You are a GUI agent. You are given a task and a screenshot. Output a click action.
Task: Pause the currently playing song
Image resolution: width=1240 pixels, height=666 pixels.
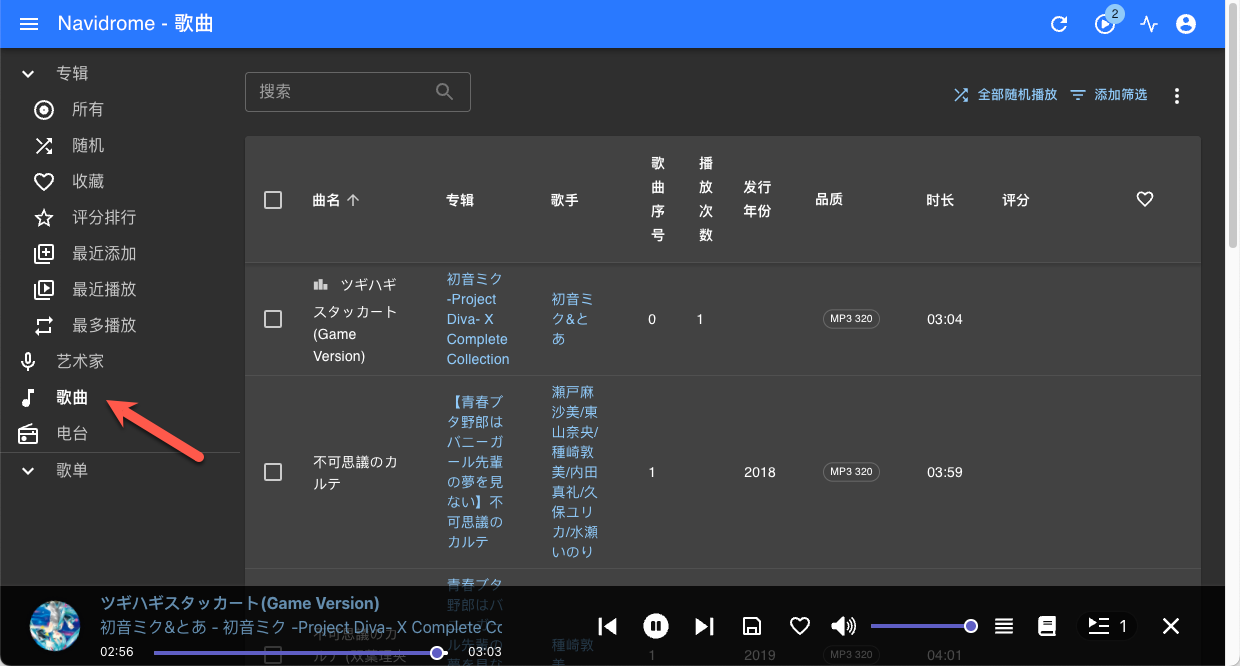[x=655, y=626]
